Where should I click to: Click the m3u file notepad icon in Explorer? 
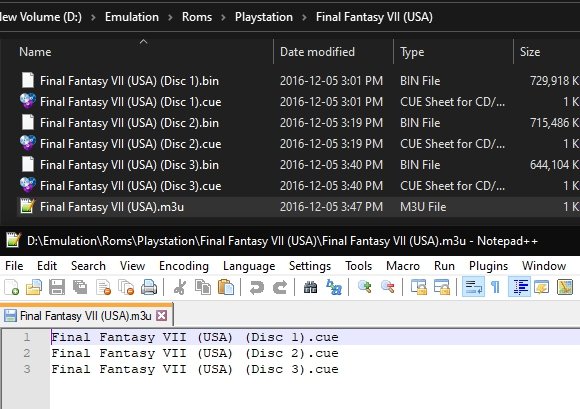(28, 206)
